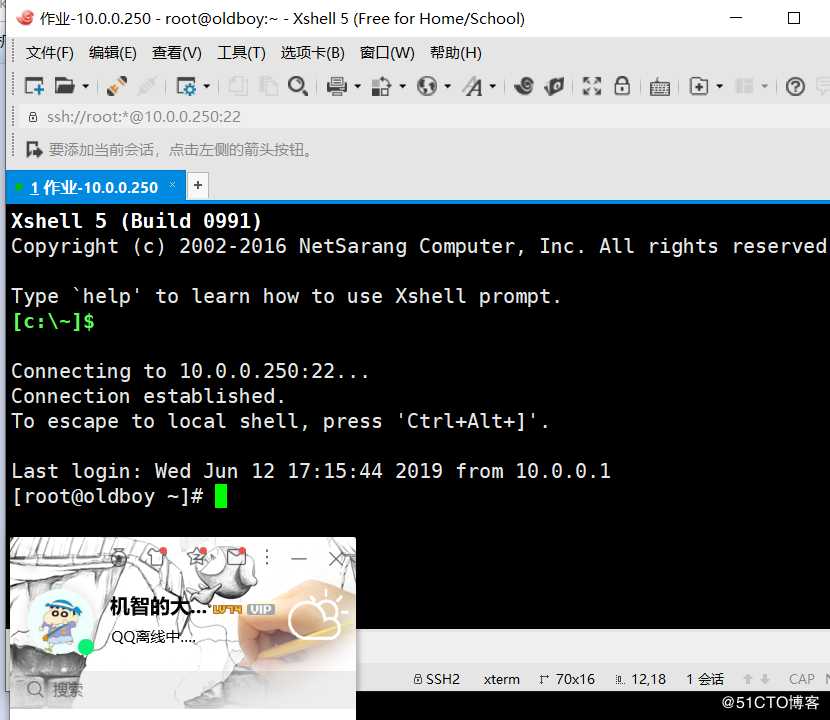Open the 工具(T) menu

pyautogui.click(x=241, y=53)
